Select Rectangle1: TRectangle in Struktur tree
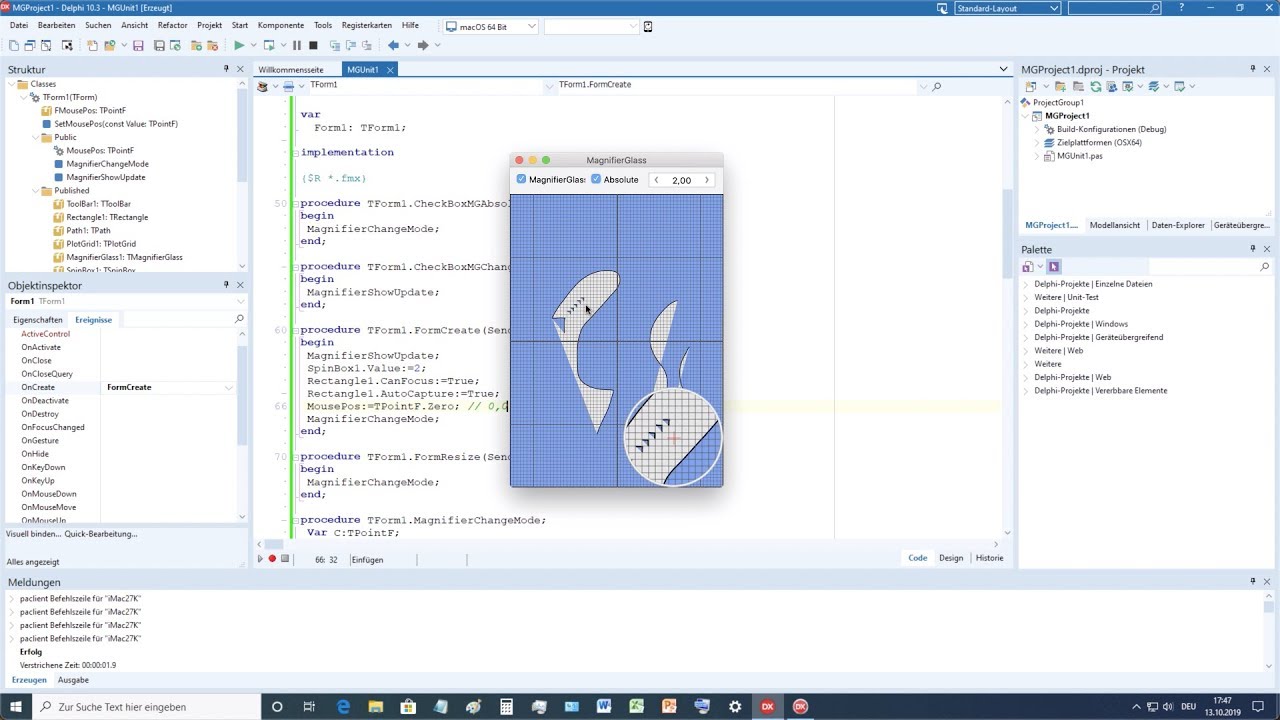Viewport: 1280px width, 720px height. (107, 217)
